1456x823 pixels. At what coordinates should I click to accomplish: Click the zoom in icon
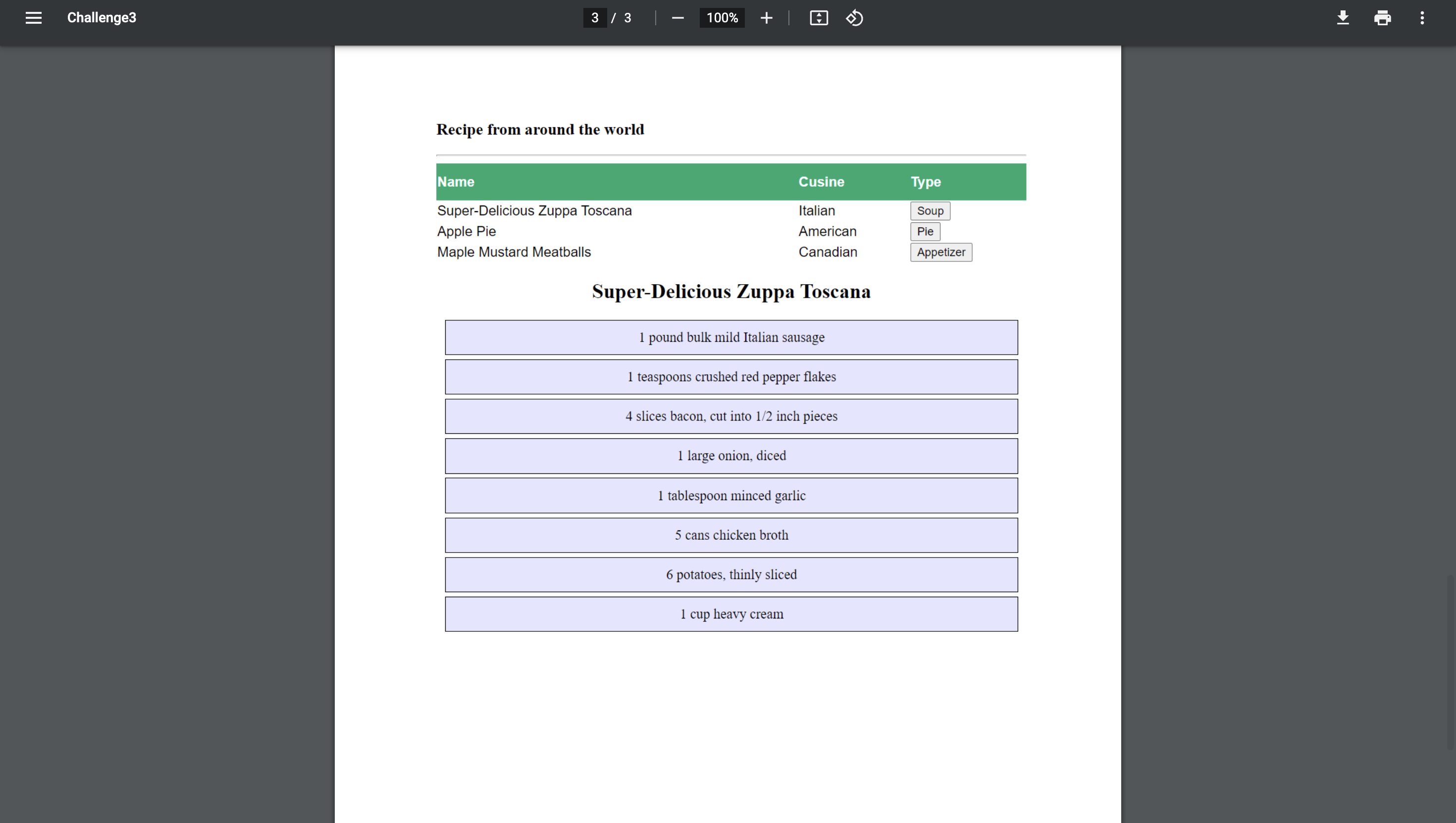click(765, 18)
